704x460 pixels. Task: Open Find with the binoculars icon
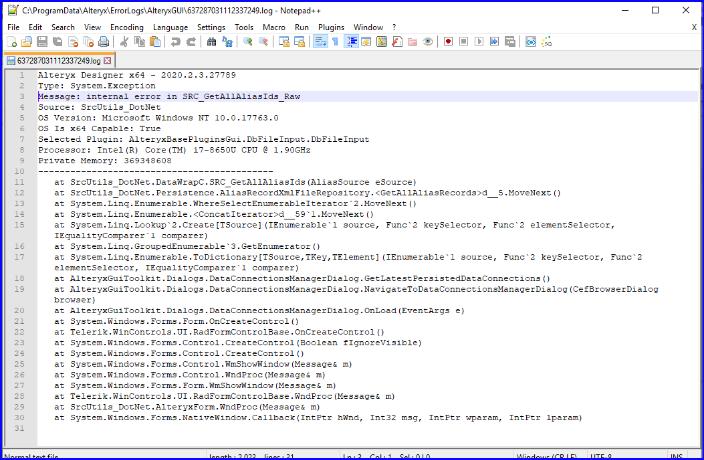211,42
